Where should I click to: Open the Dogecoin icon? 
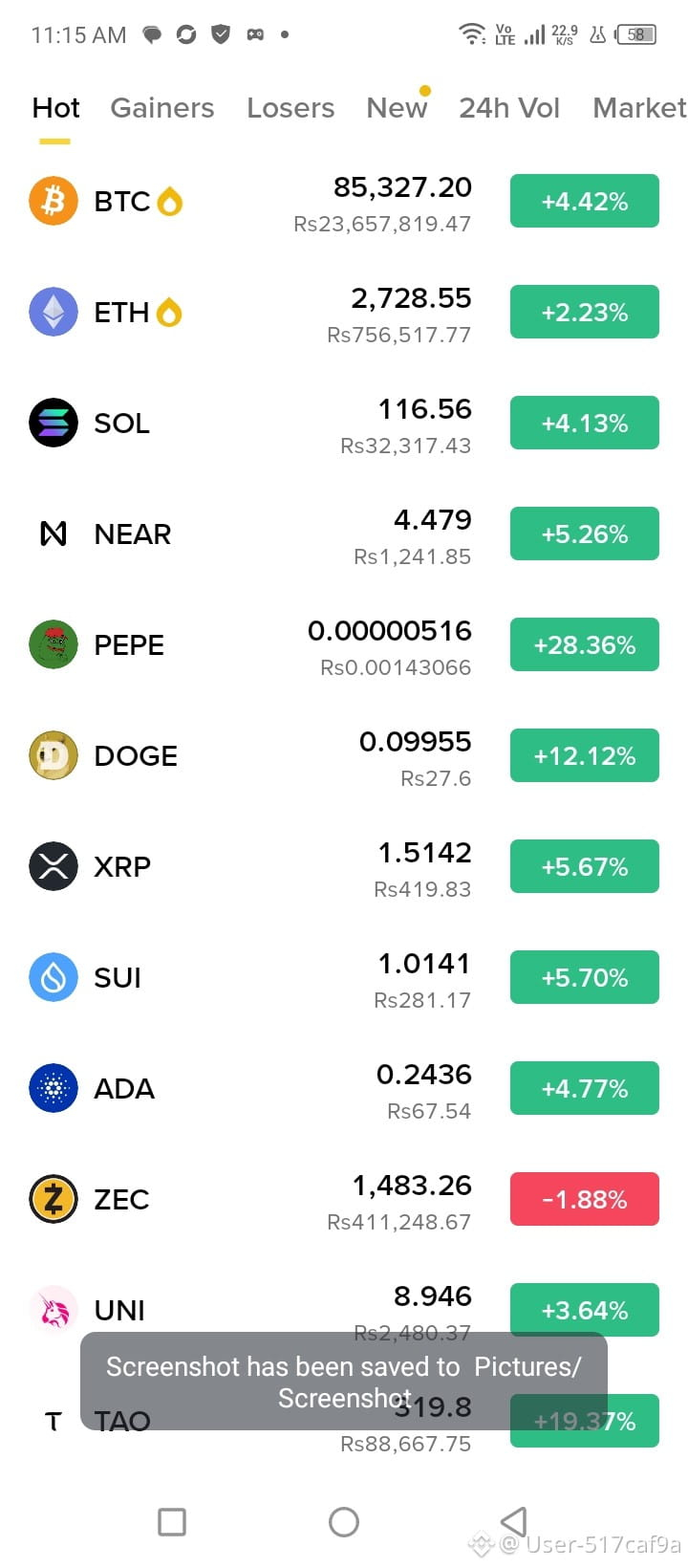pos(54,755)
